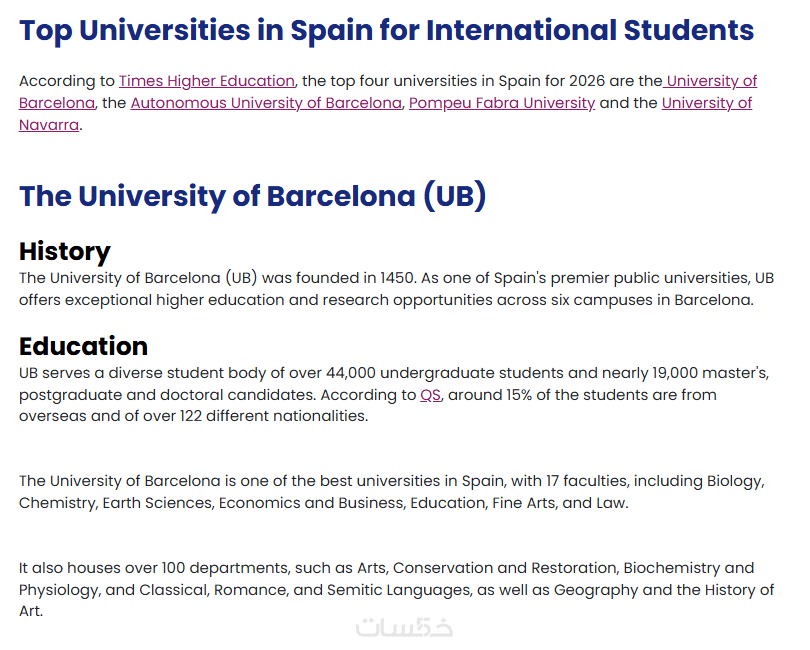Viewport: 810px width, 650px height.
Task: Select the Education subheading
Action: pos(84,346)
